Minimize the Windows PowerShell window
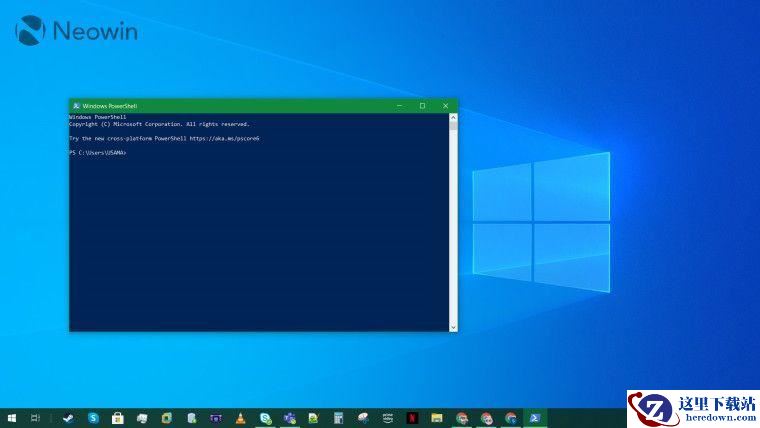Viewport: 760px width, 428px height. pos(400,105)
